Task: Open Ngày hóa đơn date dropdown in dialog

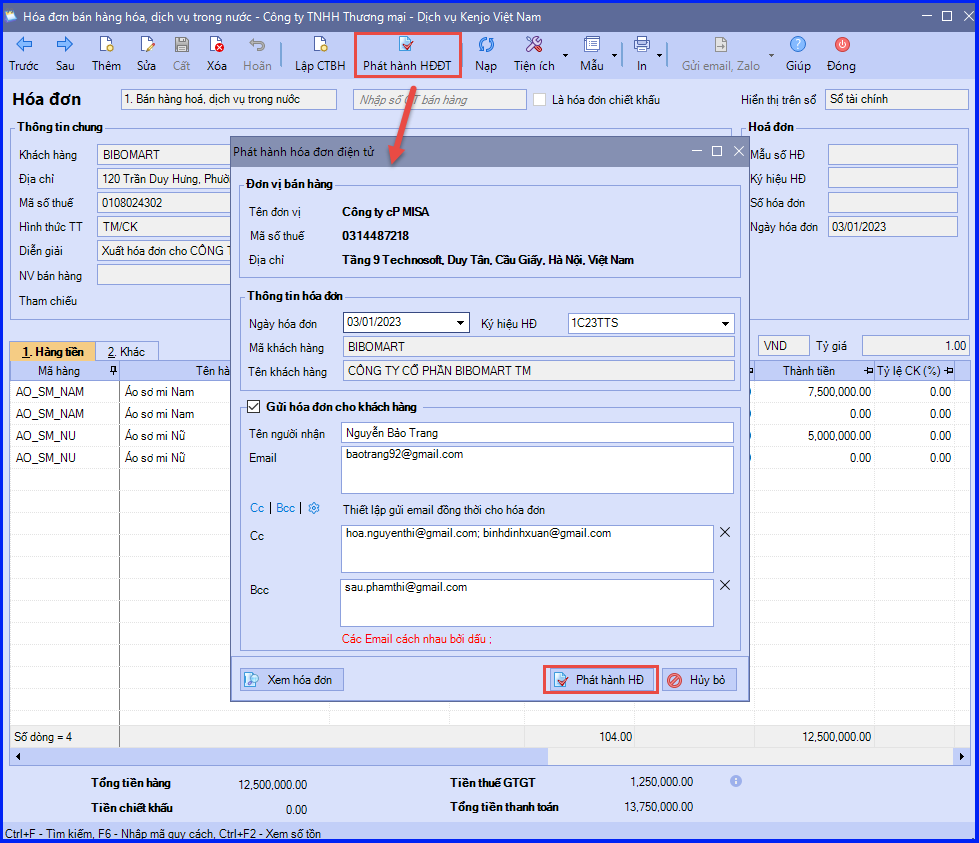Action: click(x=460, y=323)
